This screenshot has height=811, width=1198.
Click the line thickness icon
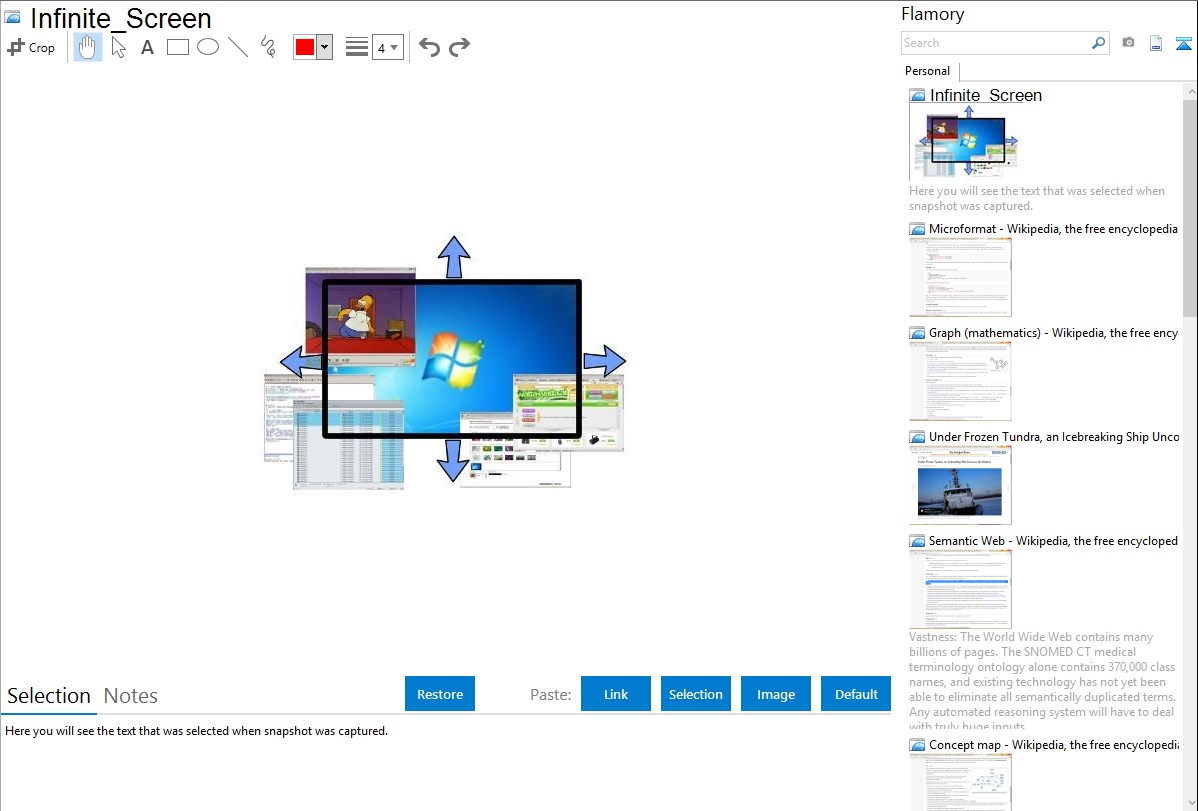357,47
